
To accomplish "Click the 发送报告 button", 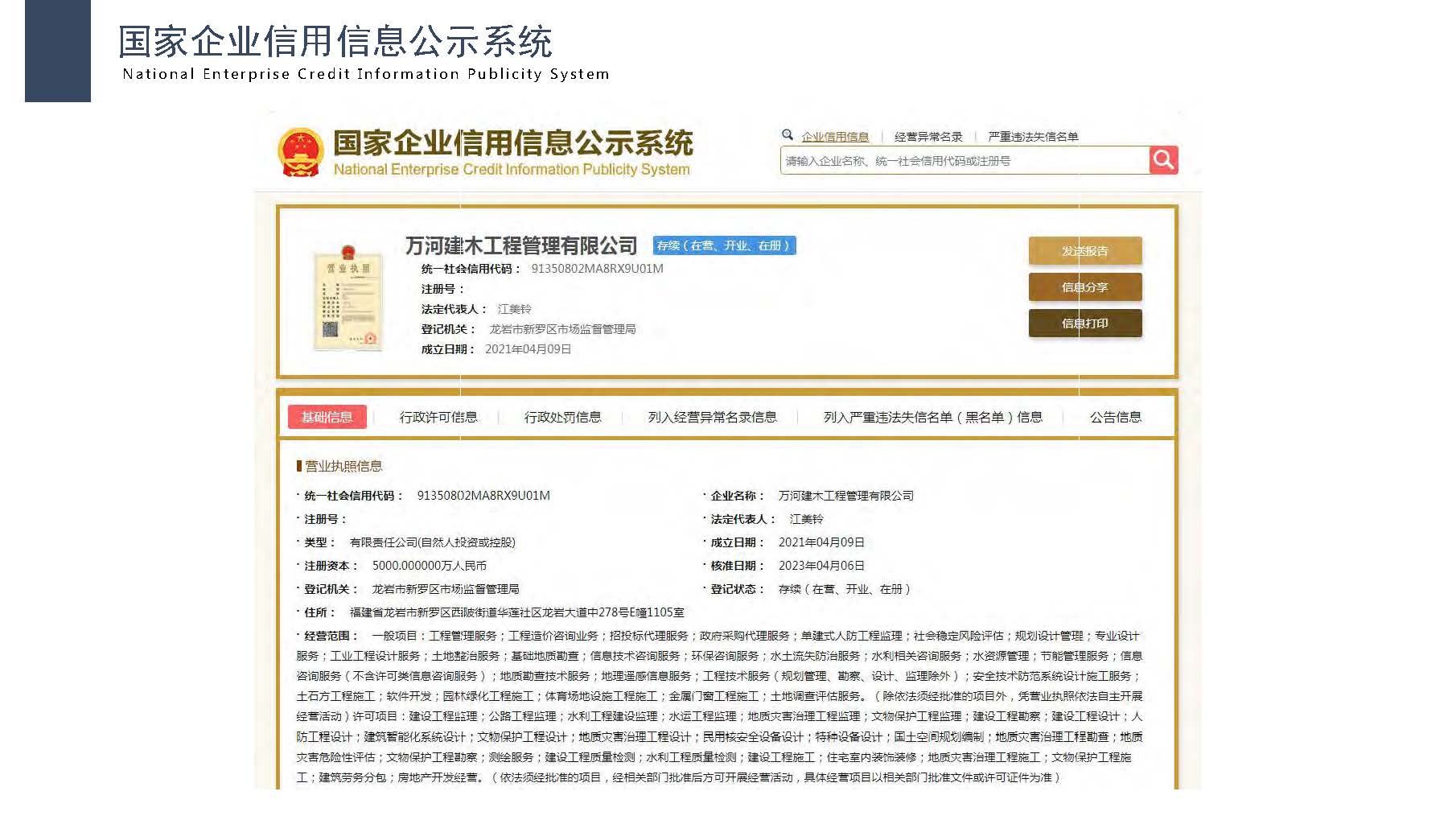I will [x=1085, y=251].
